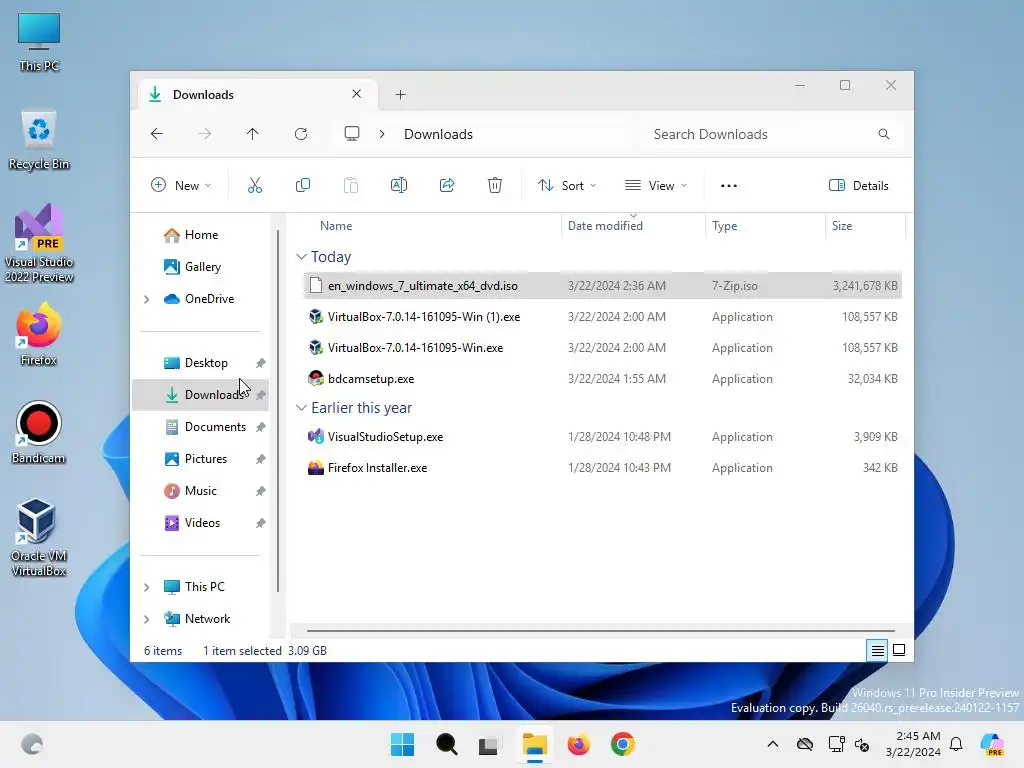Go back with the left arrow button
The image size is (1024, 768).
point(157,134)
